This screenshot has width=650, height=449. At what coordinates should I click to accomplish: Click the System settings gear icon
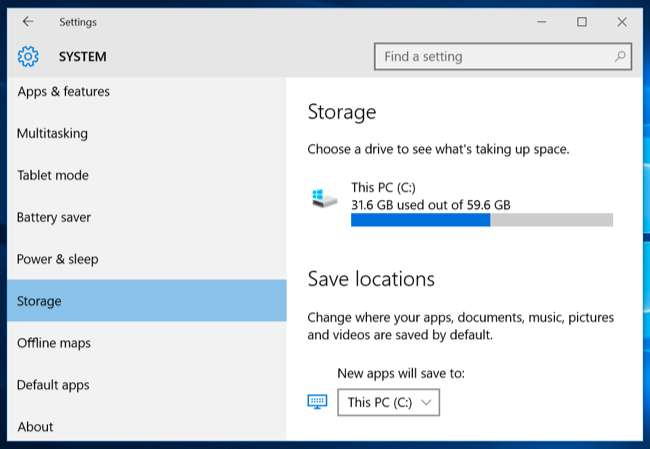pyautogui.click(x=28, y=57)
